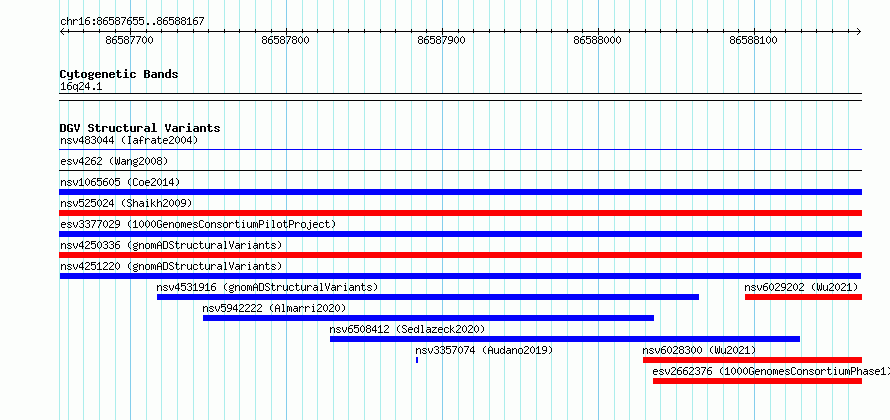Open the nsv6508412 (Sedlazeck2020) label
This screenshot has width=890, height=420.
[x=408, y=329]
